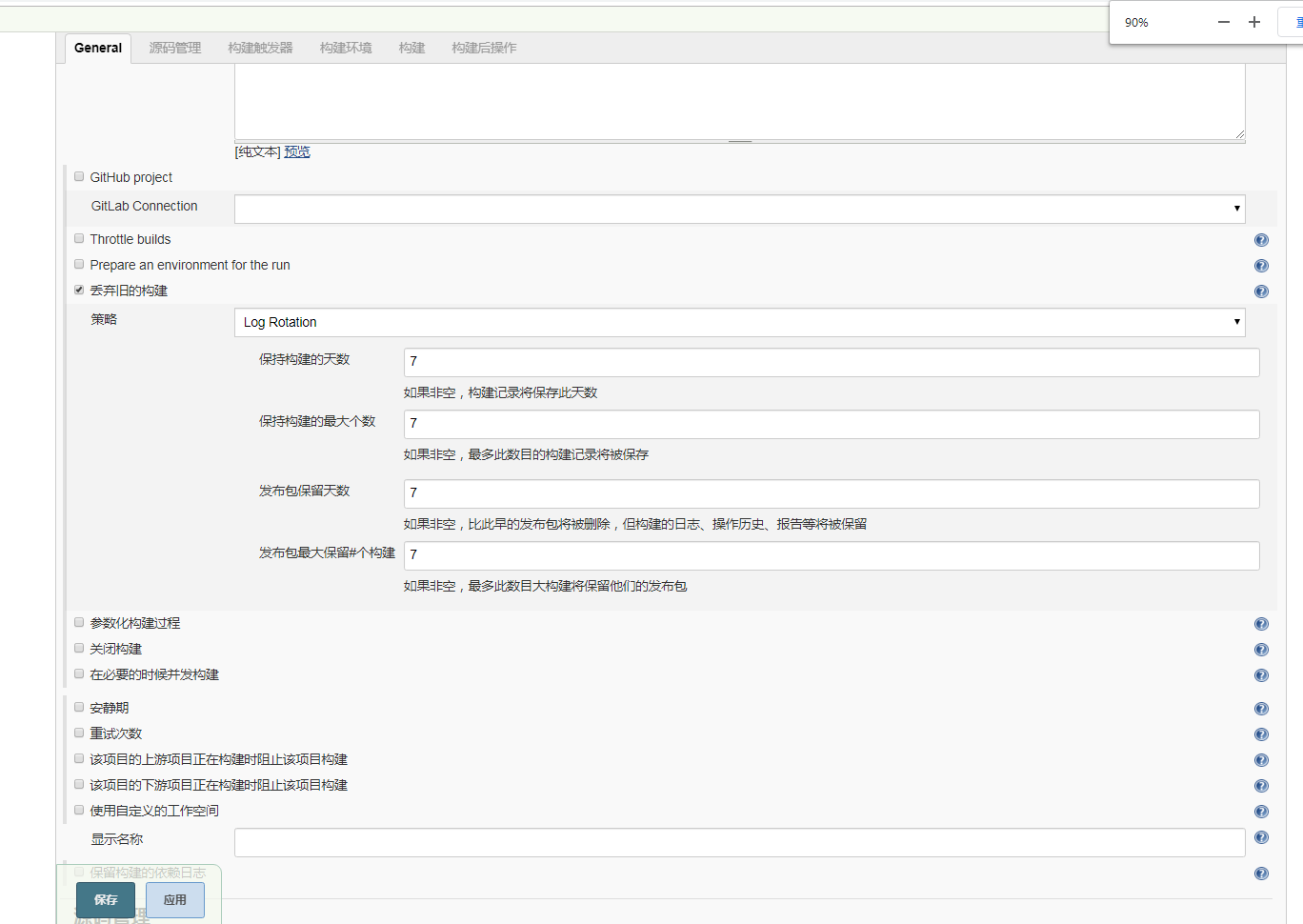Open the Log Rotation 策略 dropdown
The image size is (1303, 924).
click(1235, 322)
